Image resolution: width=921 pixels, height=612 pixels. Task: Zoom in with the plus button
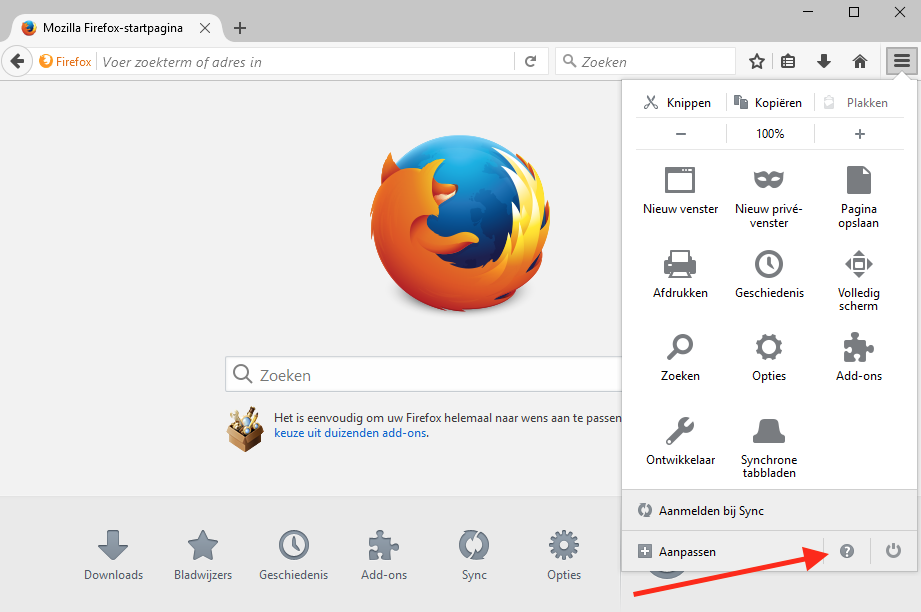coord(859,134)
